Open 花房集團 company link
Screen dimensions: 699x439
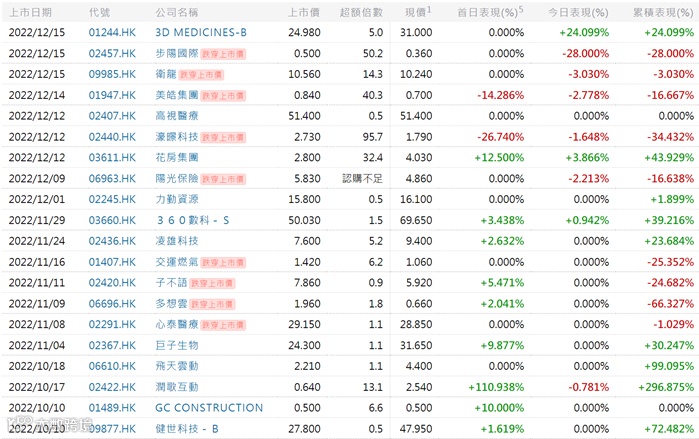(177, 157)
